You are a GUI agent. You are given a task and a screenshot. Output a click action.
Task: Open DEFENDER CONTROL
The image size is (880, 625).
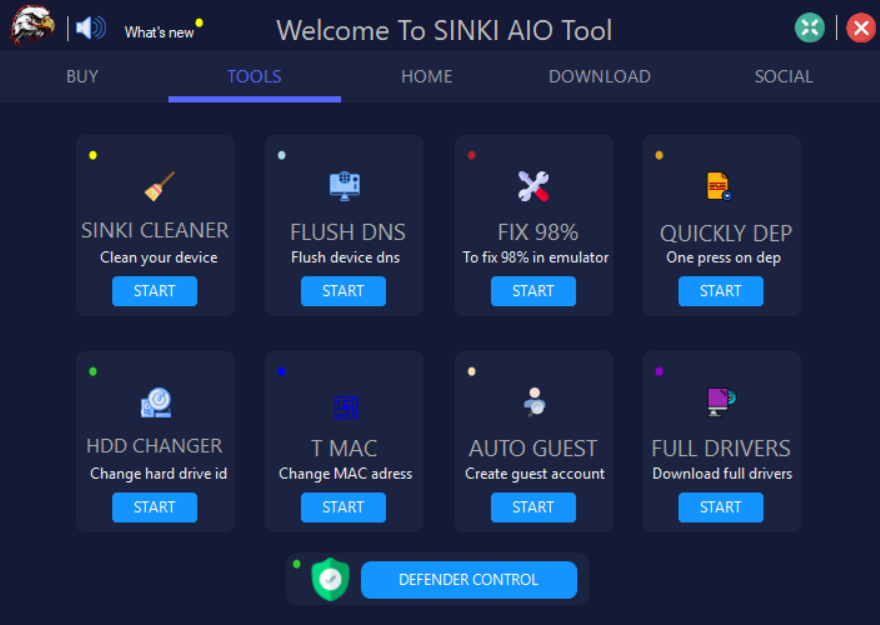point(469,580)
